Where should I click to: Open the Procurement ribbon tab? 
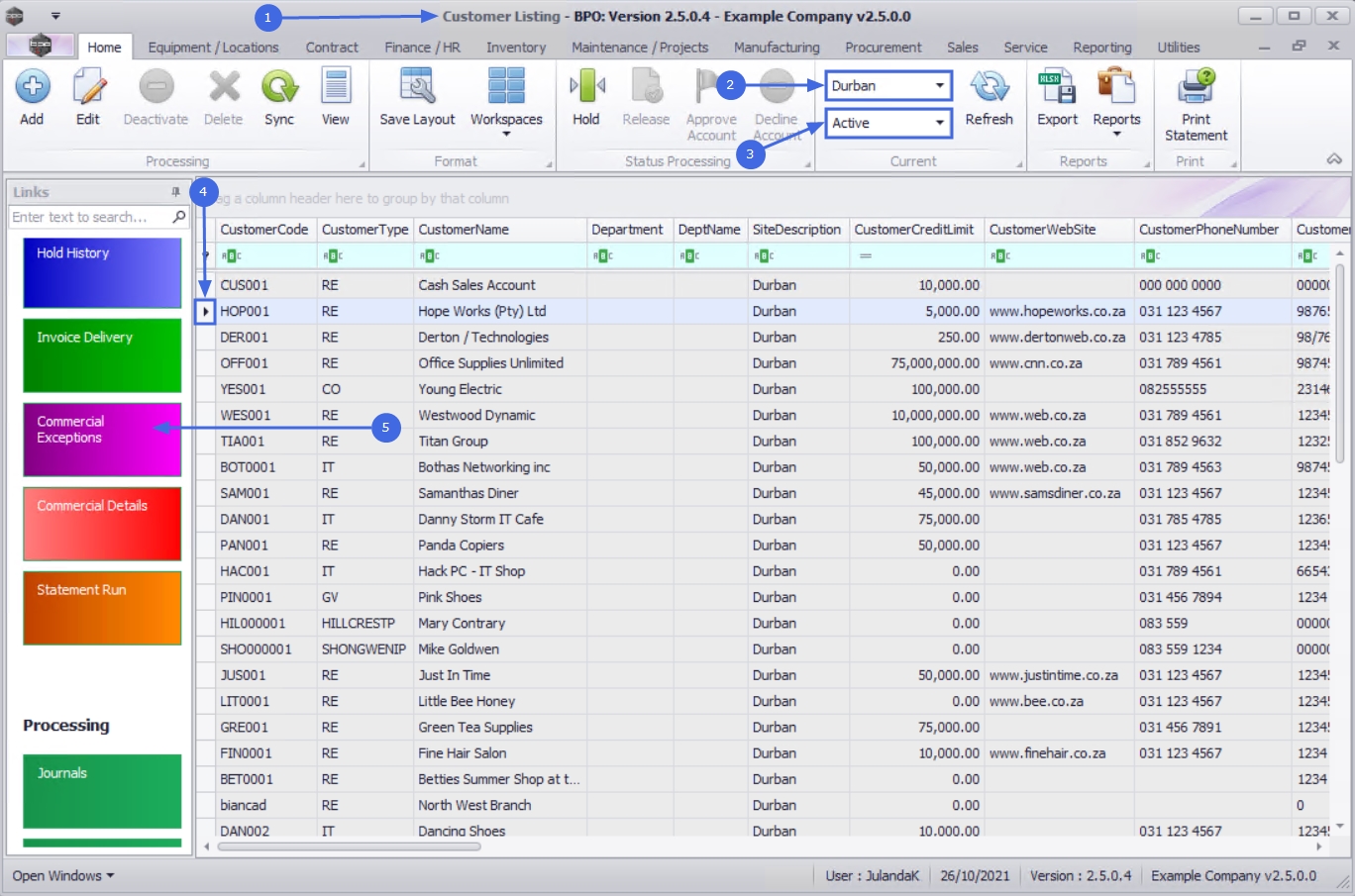(883, 48)
